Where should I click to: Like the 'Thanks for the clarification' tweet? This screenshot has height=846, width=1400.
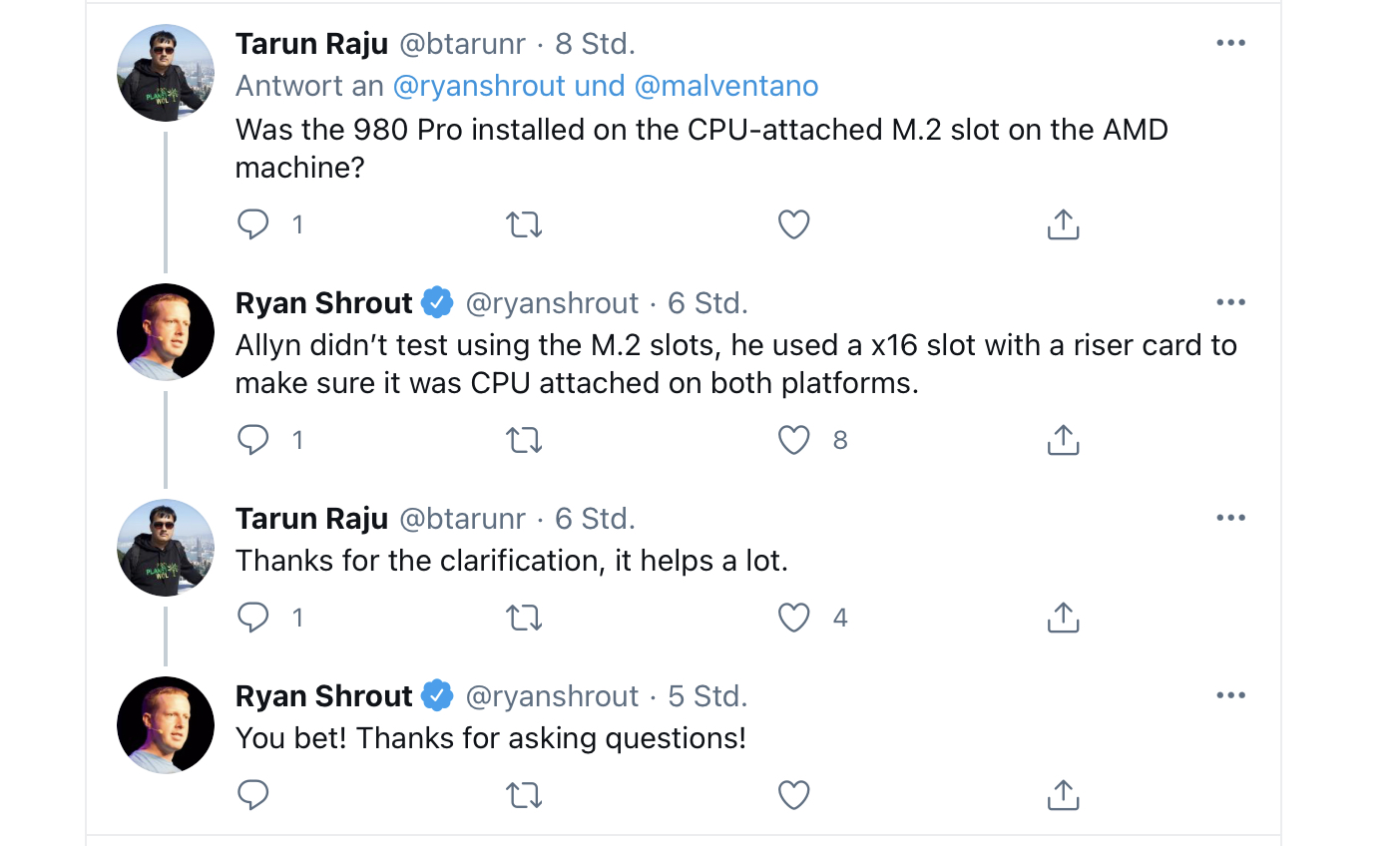(x=793, y=618)
